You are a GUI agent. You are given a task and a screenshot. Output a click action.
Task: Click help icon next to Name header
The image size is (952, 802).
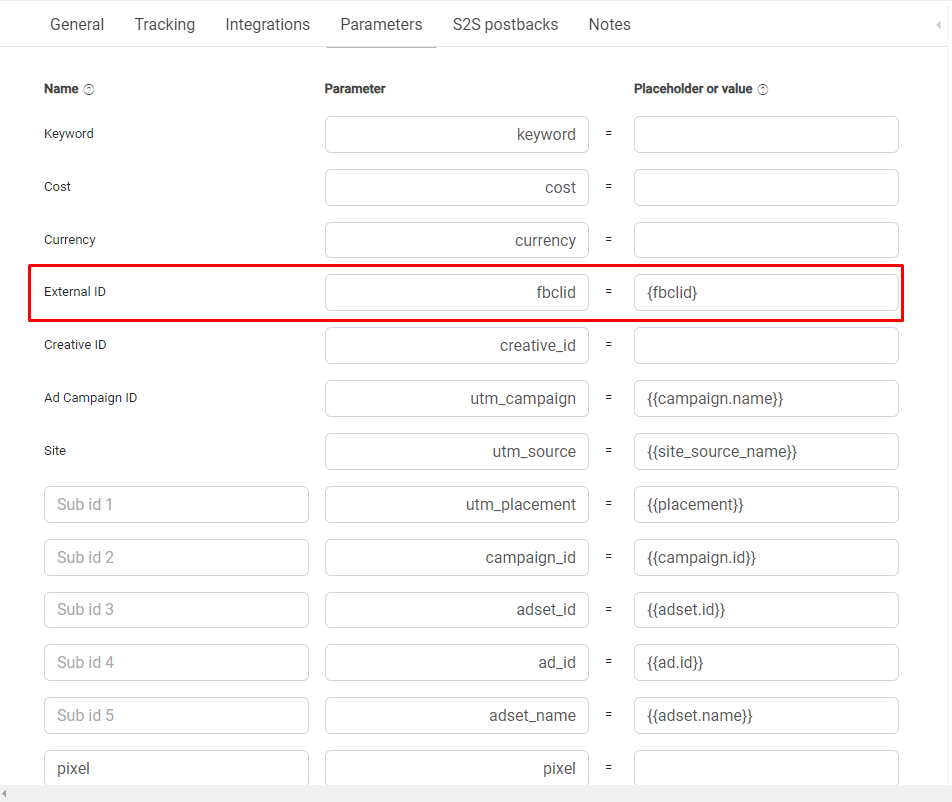tap(89, 89)
